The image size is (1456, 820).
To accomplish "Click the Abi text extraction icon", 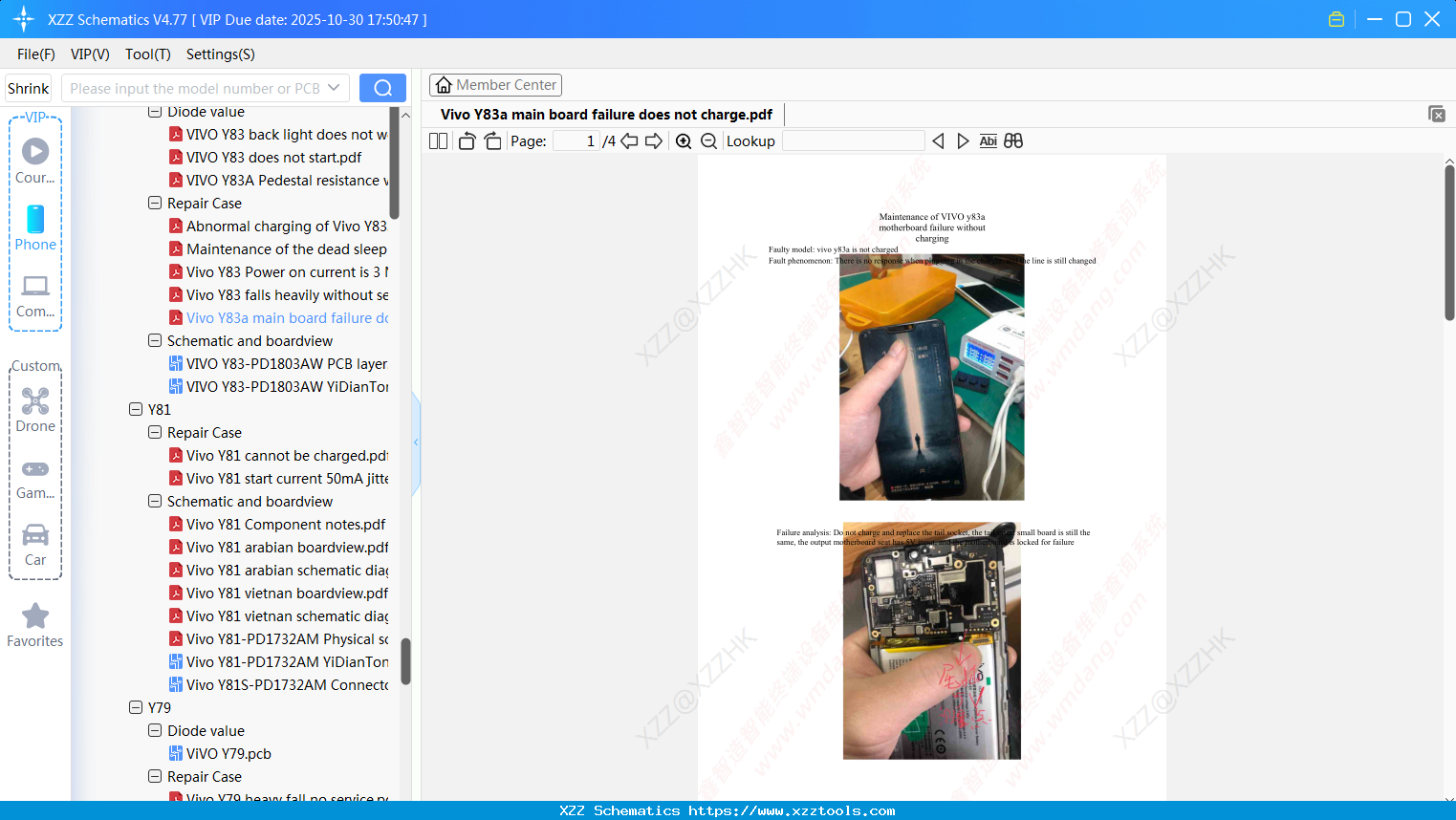I will 988,140.
